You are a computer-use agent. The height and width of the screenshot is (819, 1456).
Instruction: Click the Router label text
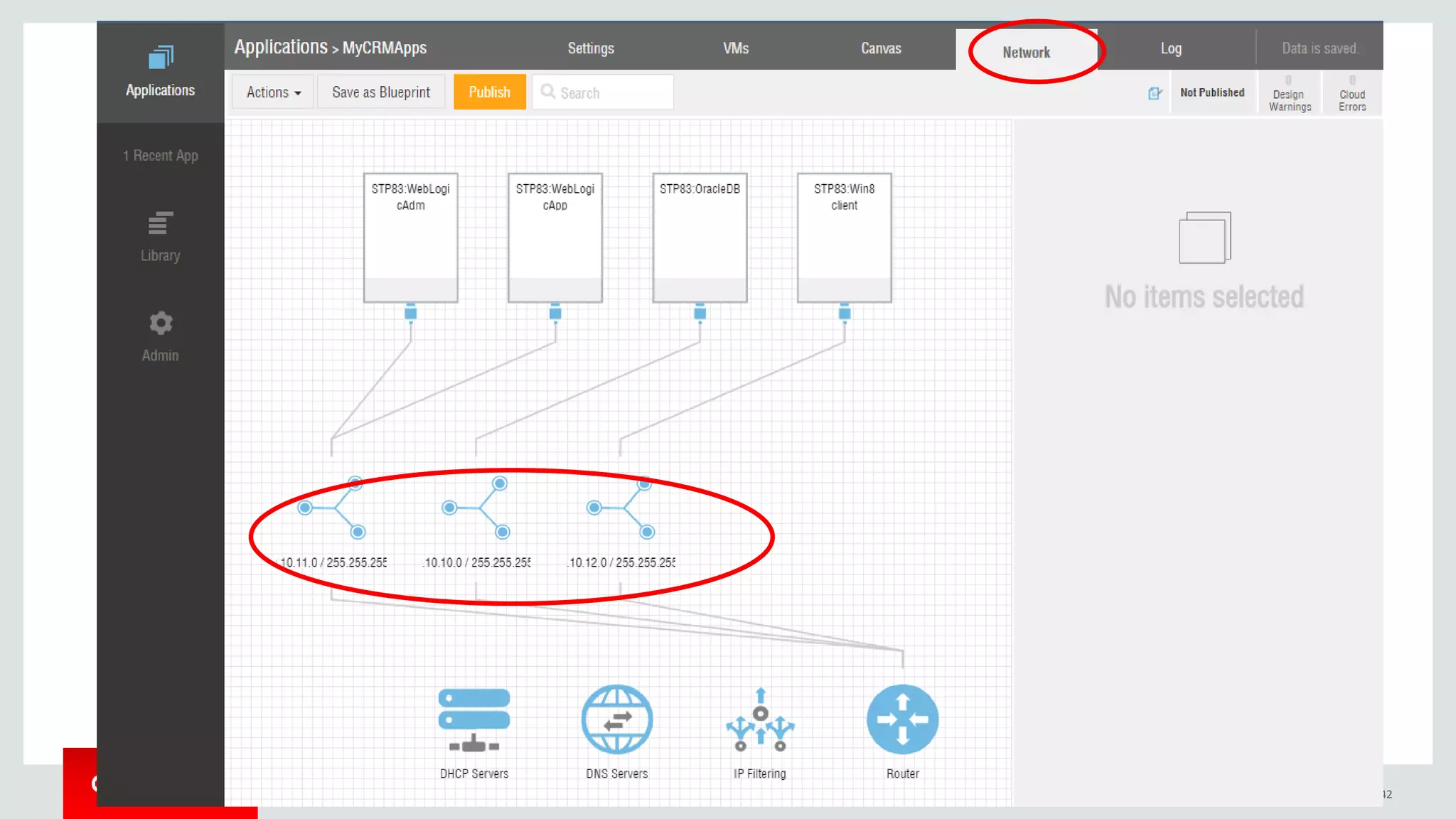[x=903, y=773]
